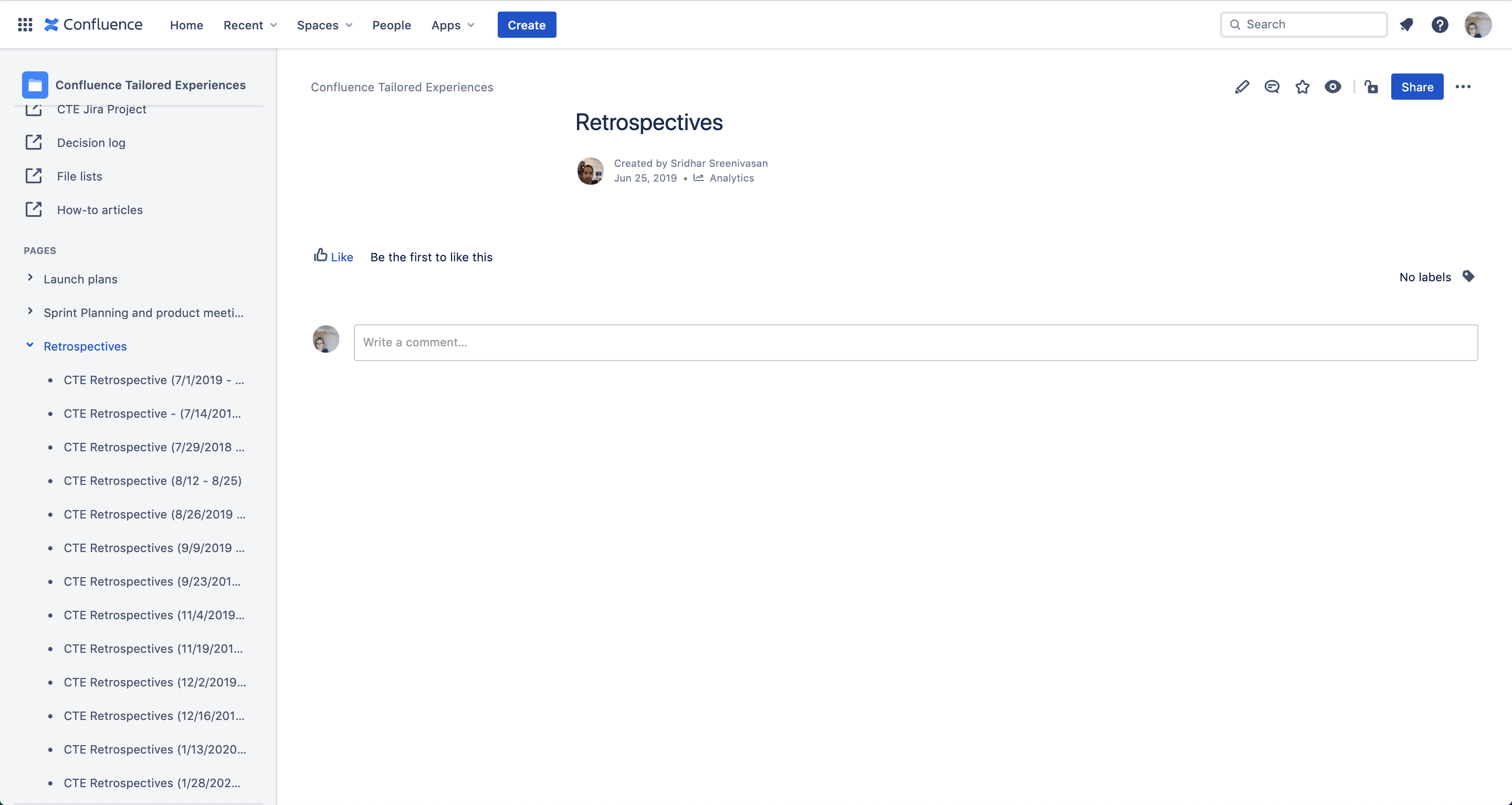The width and height of the screenshot is (1512, 805).
Task: Click the Share button
Action: [1417, 87]
